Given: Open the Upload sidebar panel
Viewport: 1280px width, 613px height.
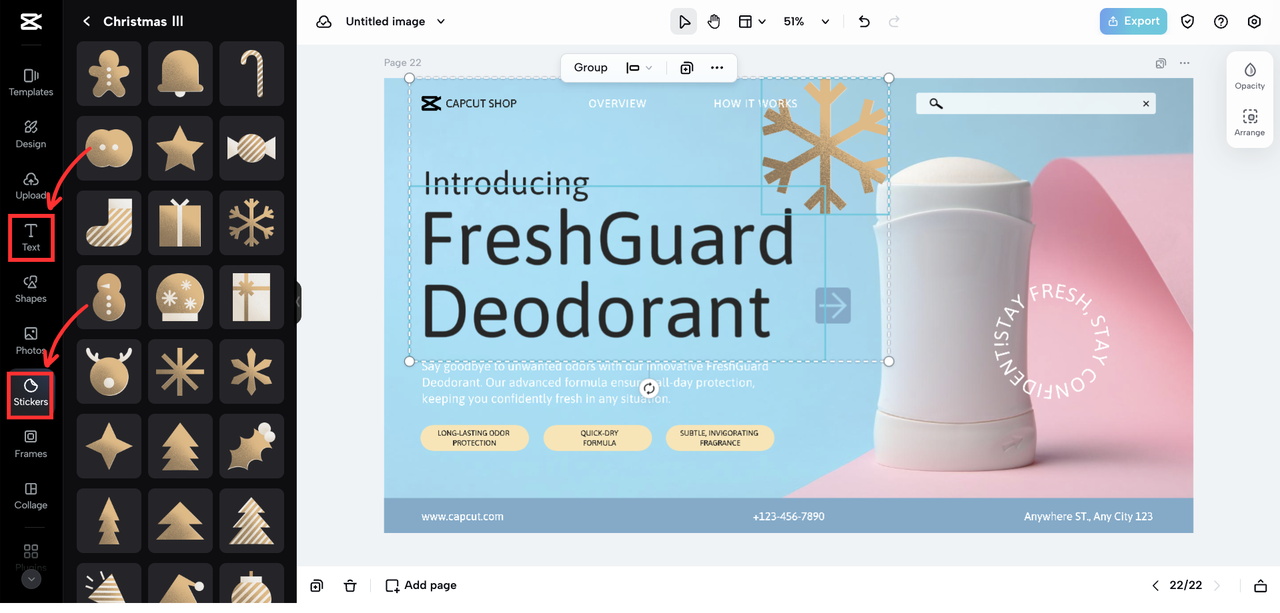Looking at the screenshot, I should (31, 186).
